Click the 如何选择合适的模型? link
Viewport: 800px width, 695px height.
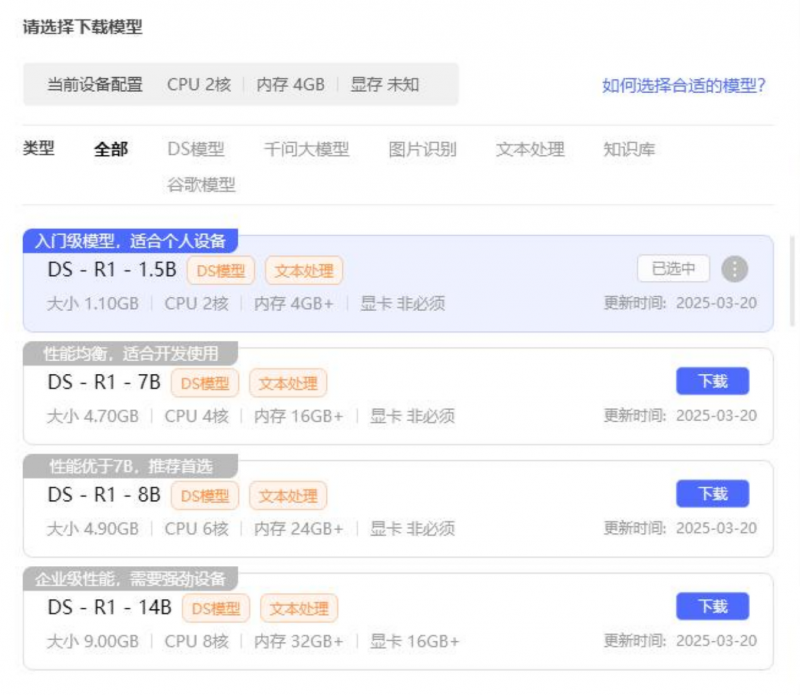684,85
